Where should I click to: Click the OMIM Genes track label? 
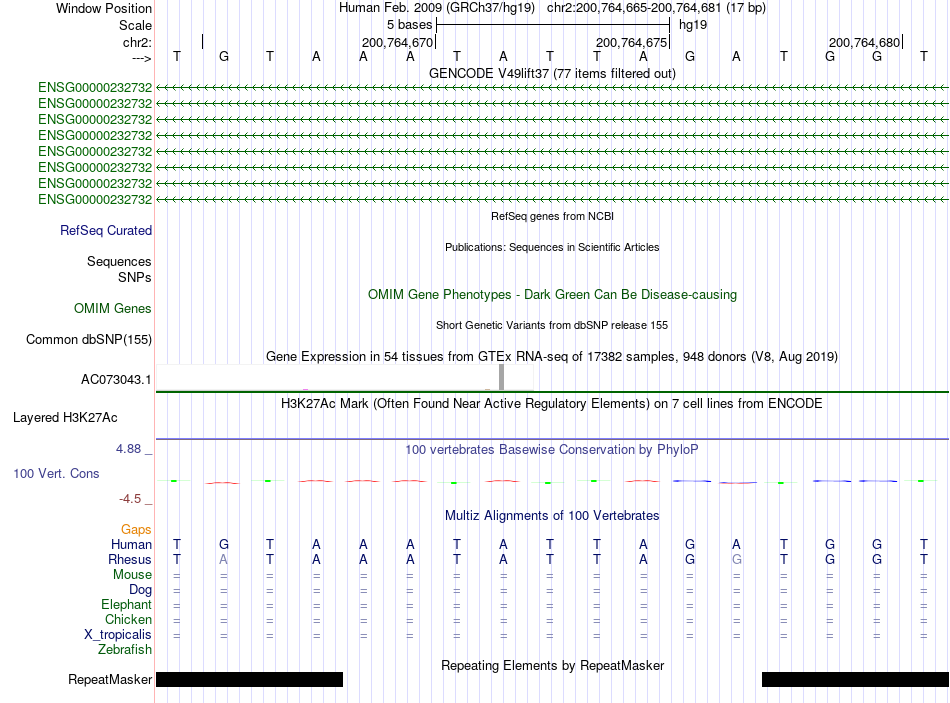point(113,308)
